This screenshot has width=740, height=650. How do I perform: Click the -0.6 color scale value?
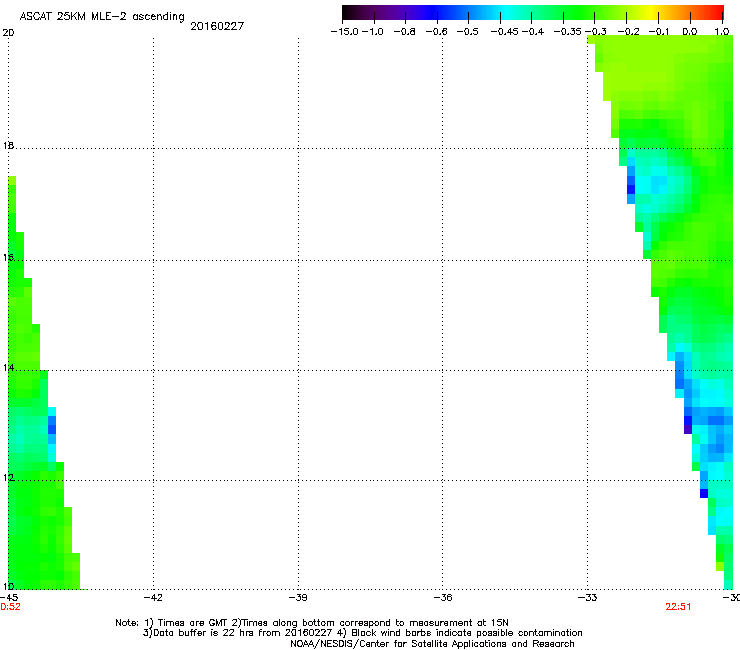(436, 32)
